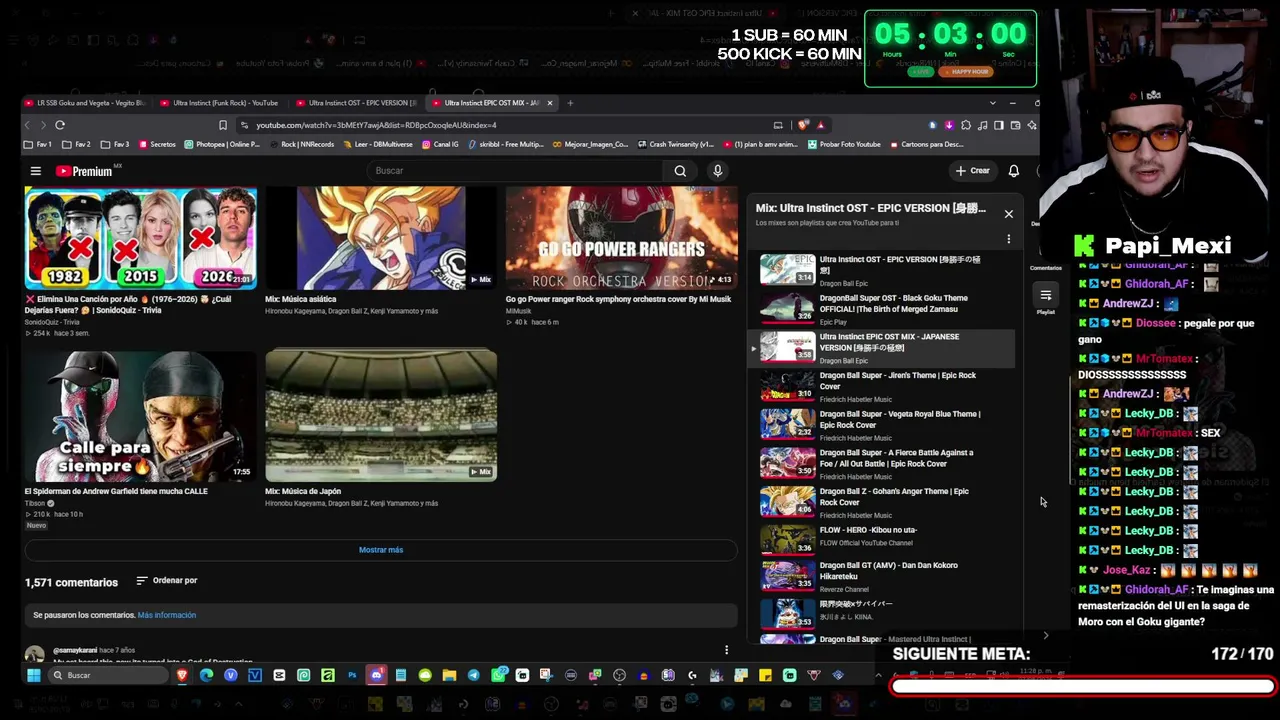The image size is (1280, 720).
Task: Open the Secretos bookmark
Action: pyautogui.click(x=157, y=145)
